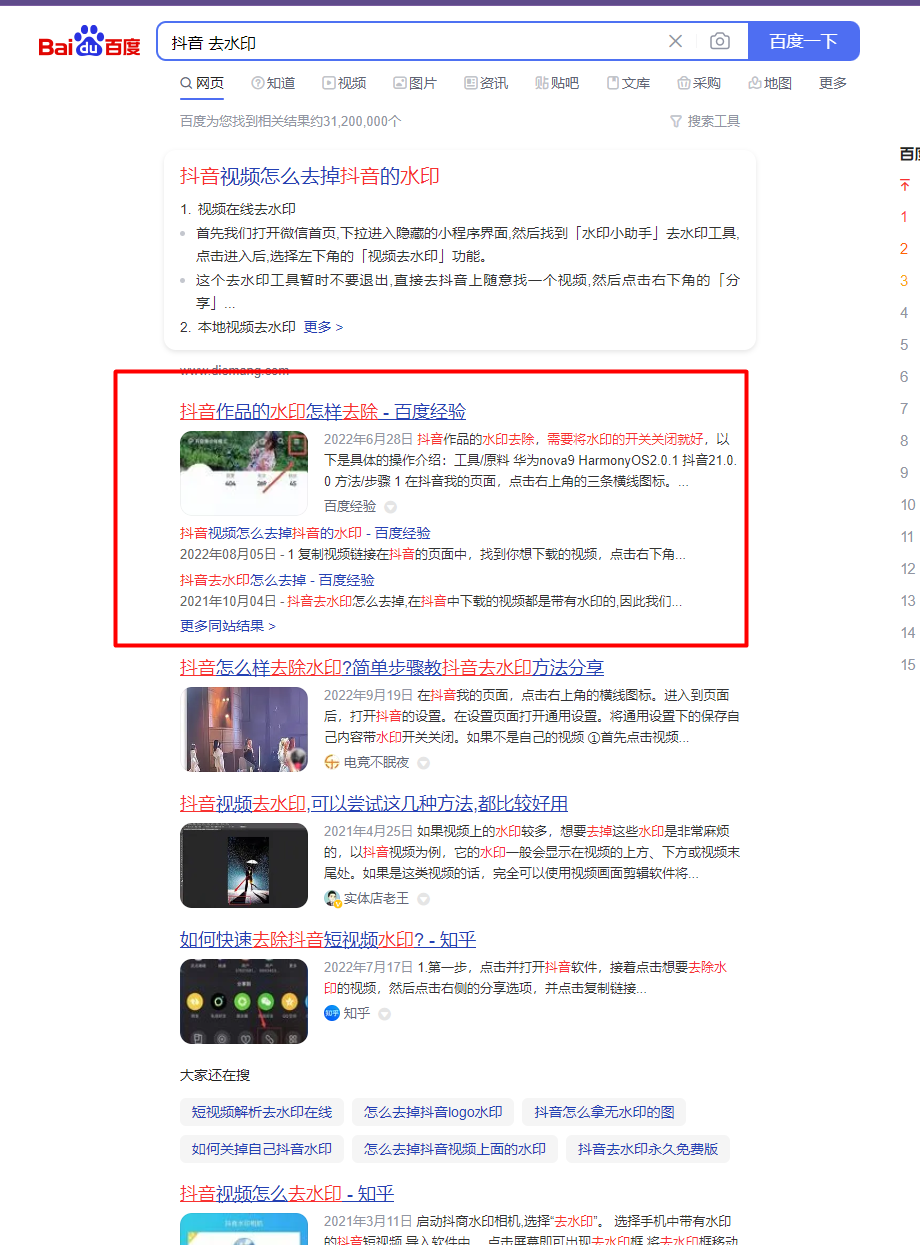
Task: Search suggestion 抖音去水印永久免费版
Action: [648, 1149]
